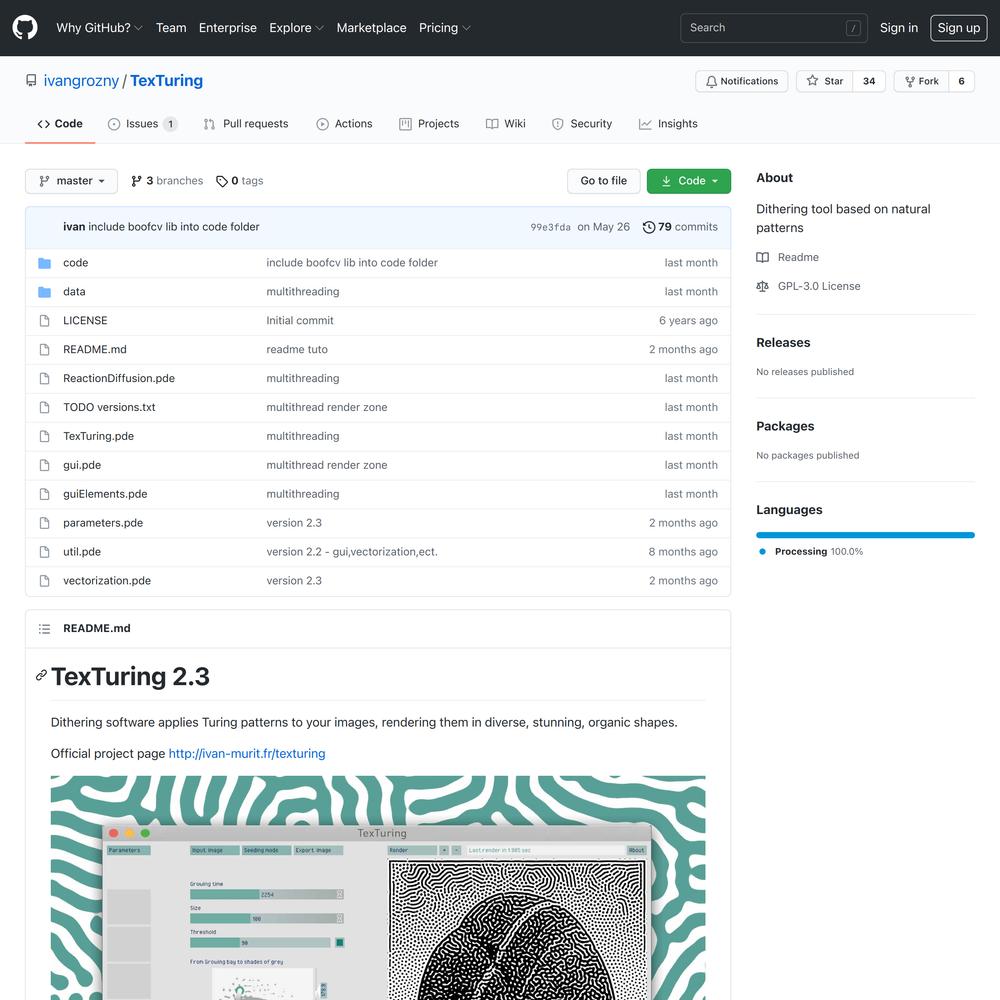1000x1000 pixels.
Task: Click the LICENSE file icon
Action: [44, 321]
